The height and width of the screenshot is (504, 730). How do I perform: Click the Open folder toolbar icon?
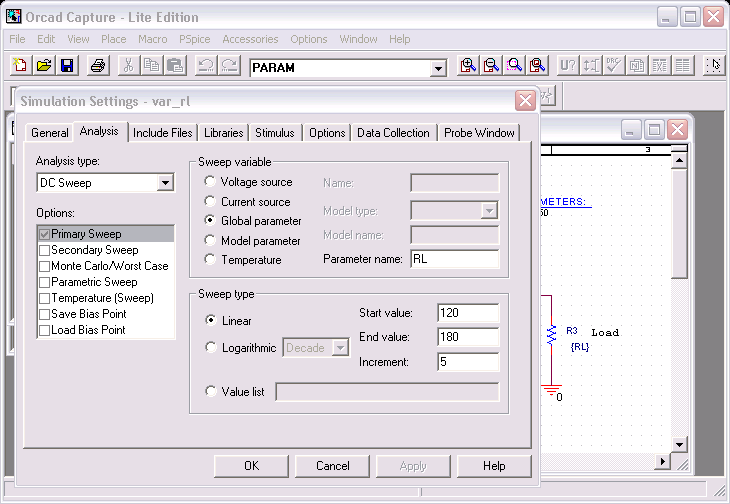pyautogui.click(x=44, y=66)
